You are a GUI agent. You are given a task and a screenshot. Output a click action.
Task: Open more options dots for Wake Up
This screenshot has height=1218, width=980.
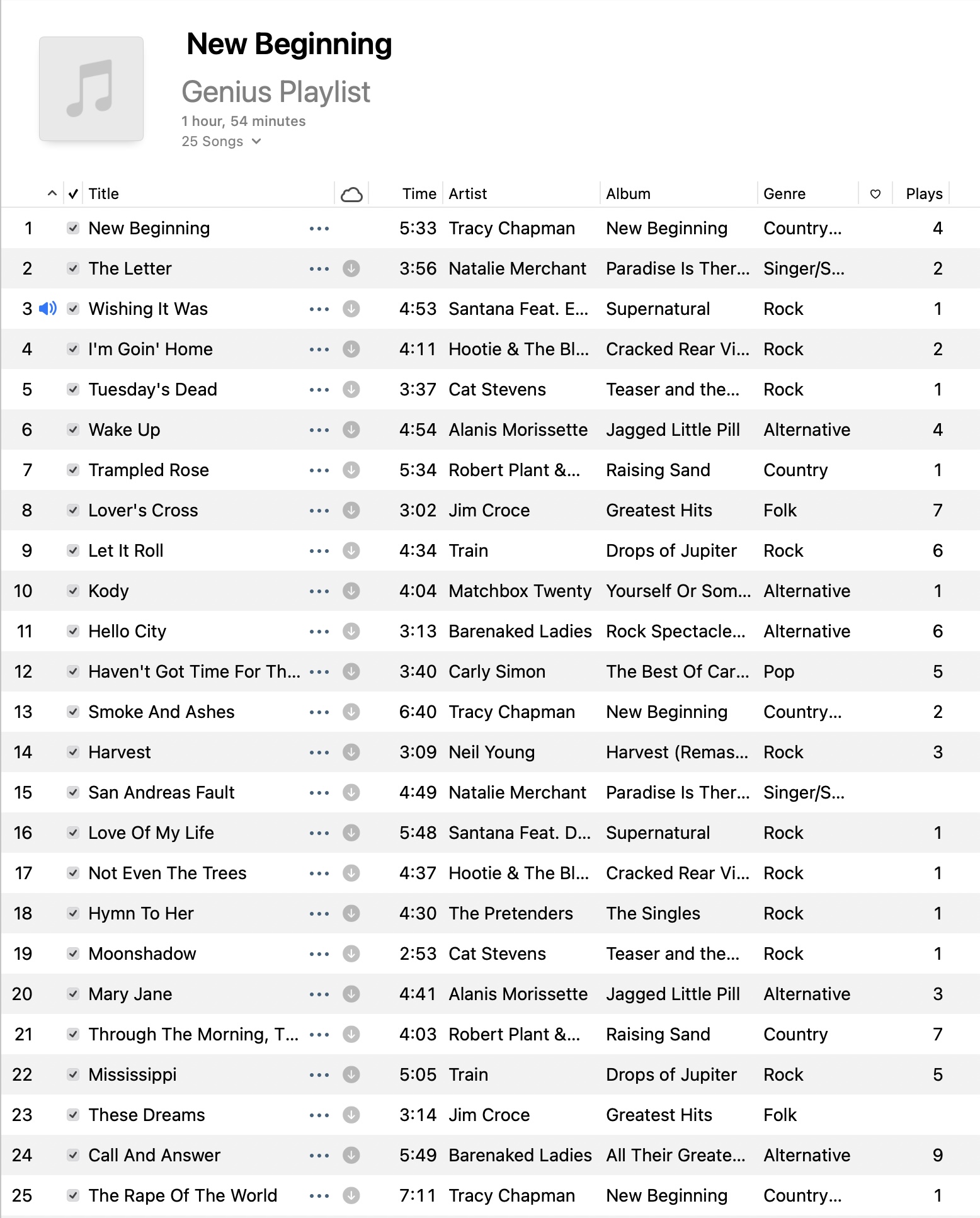(319, 430)
